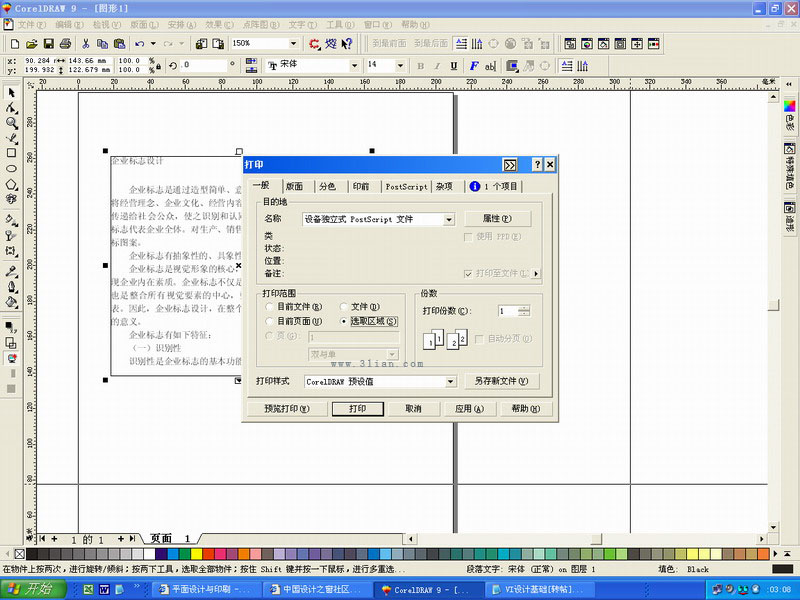Switch to the 印前 tab
This screenshot has height=600, width=800.
361,187
